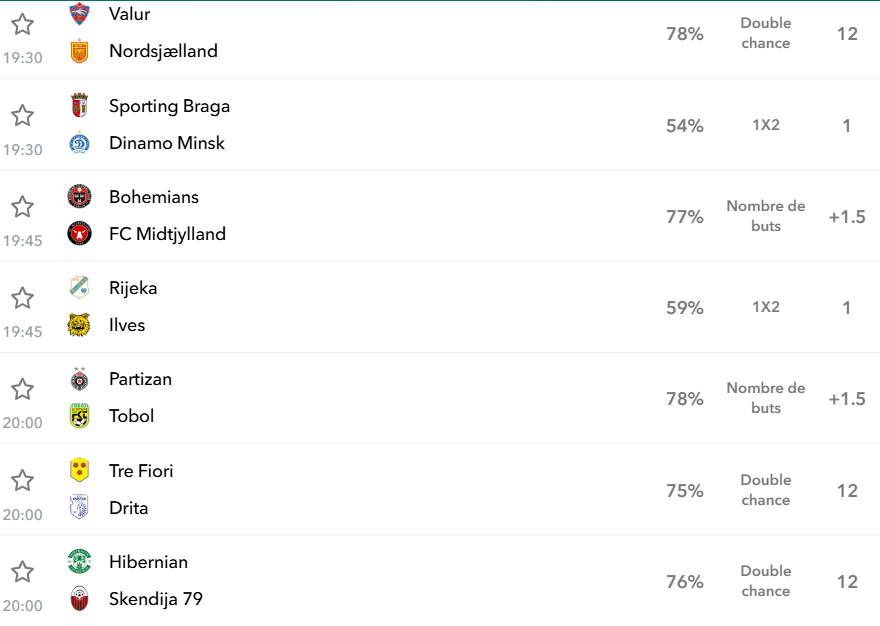This screenshot has width=880, height=626.
Task: Toggle the star beside Partizan vs Tobol
Action: (22, 389)
